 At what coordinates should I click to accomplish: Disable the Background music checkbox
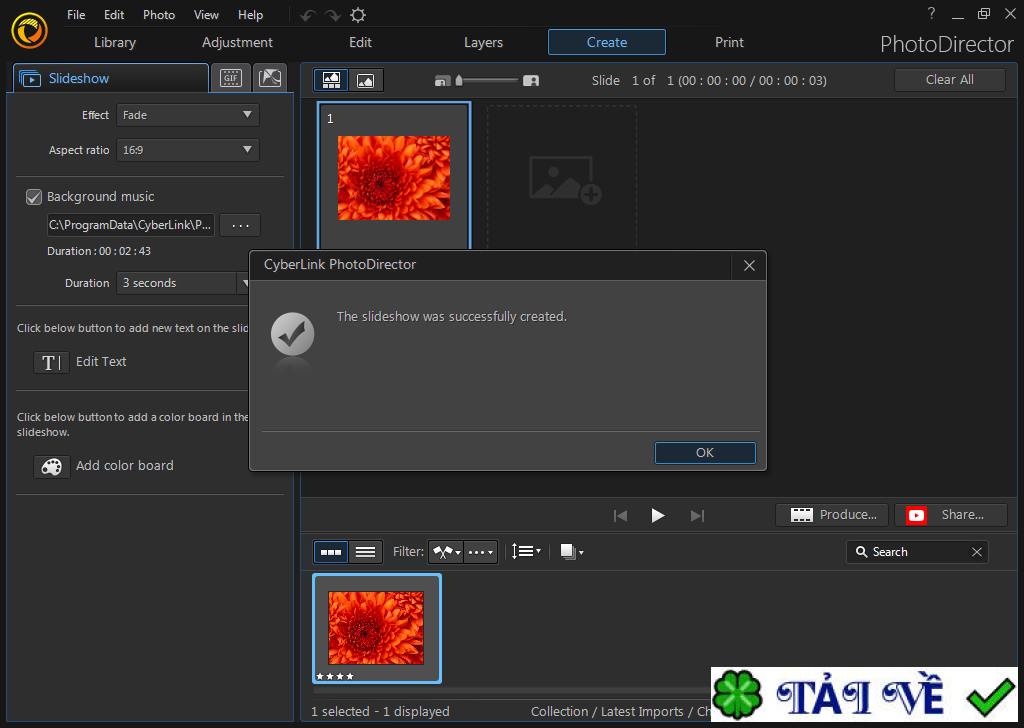tap(33, 196)
